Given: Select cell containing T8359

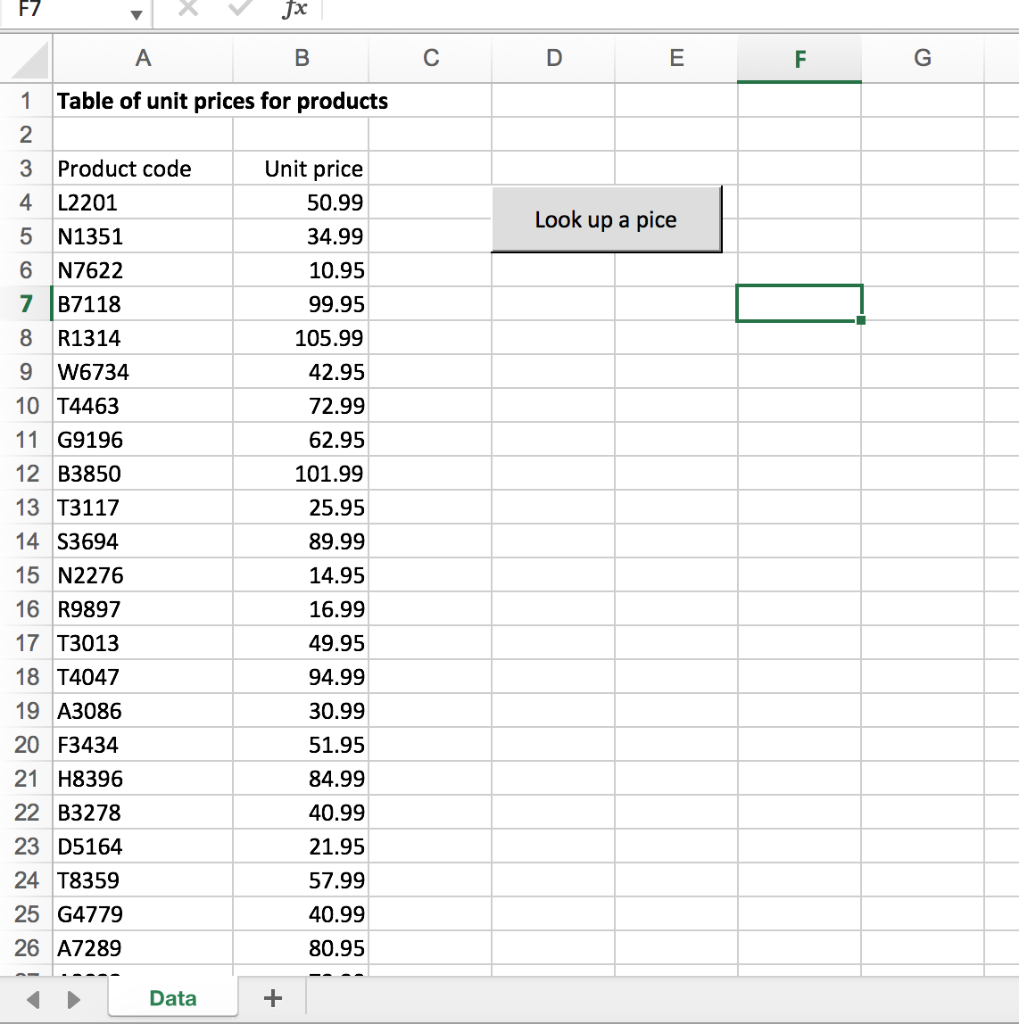Looking at the screenshot, I should pyautogui.click(x=143, y=880).
